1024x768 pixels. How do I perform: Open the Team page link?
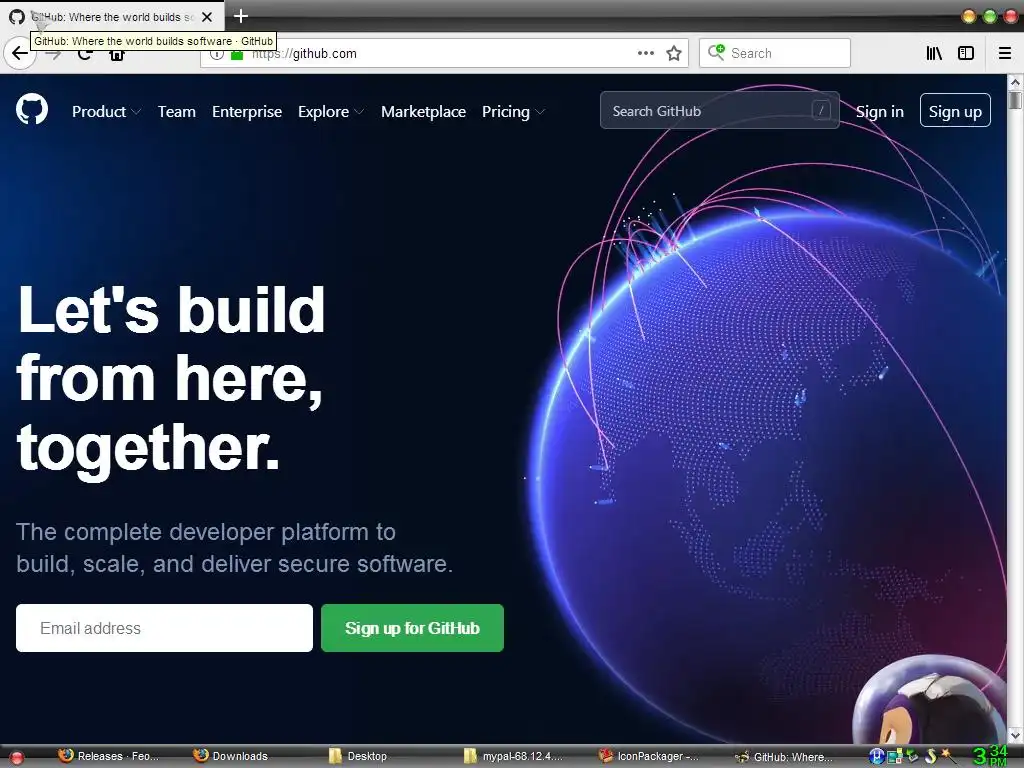pos(176,112)
